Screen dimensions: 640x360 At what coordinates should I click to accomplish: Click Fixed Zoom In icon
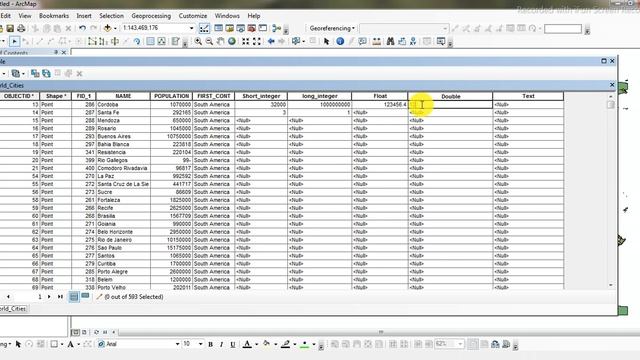[245, 41]
